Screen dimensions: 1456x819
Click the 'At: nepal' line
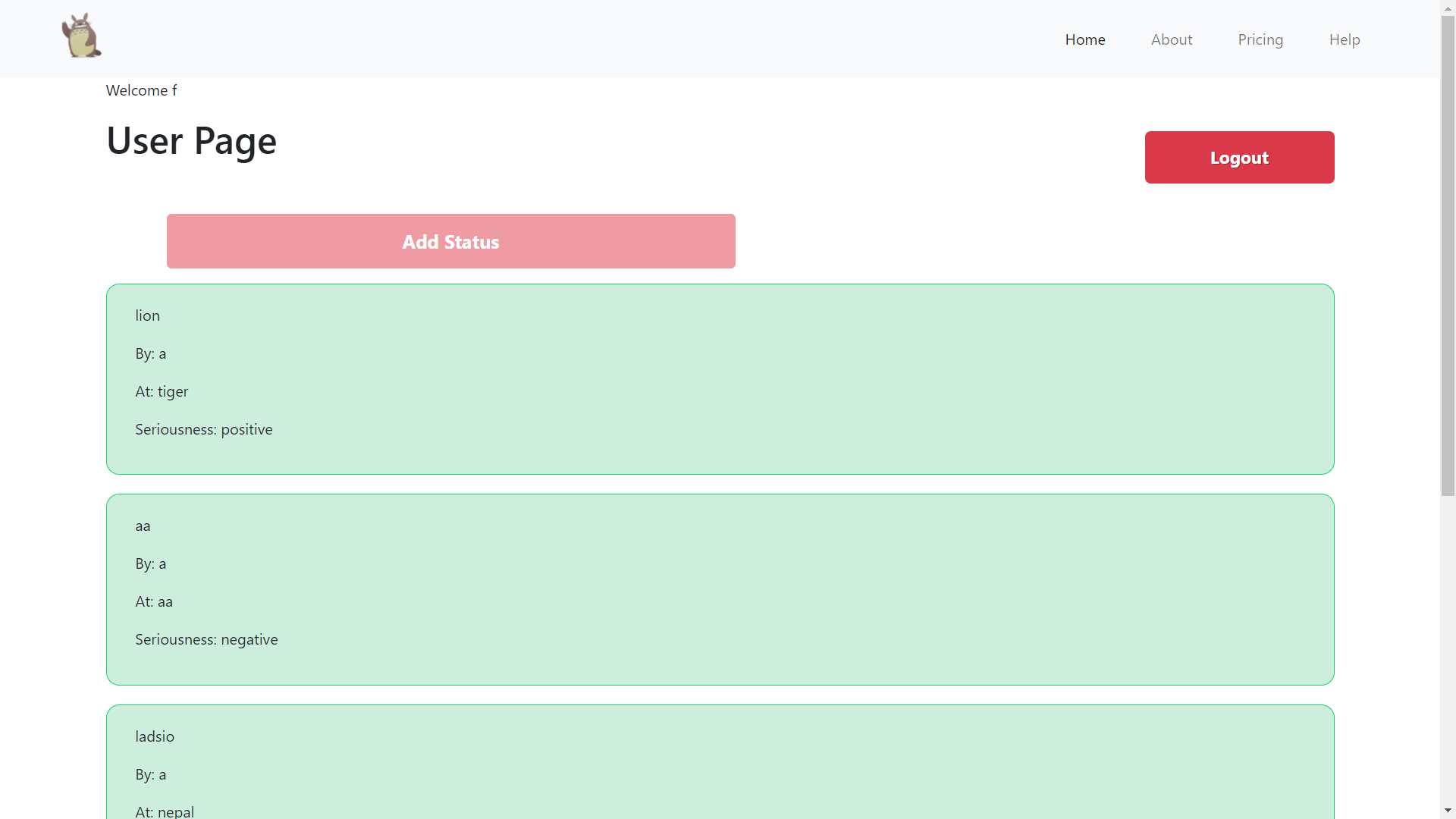(165, 811)
